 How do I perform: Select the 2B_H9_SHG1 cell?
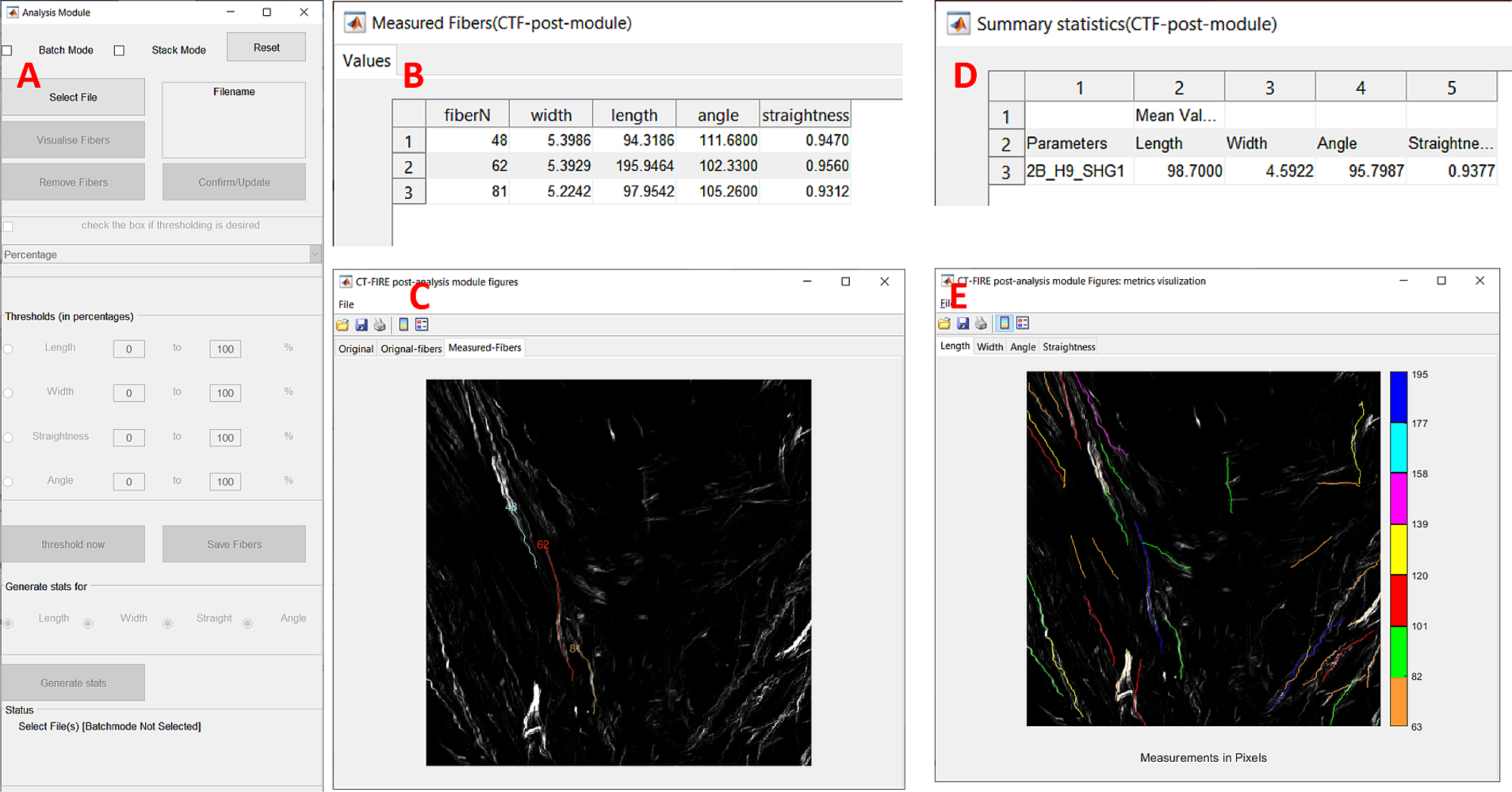1079,171
